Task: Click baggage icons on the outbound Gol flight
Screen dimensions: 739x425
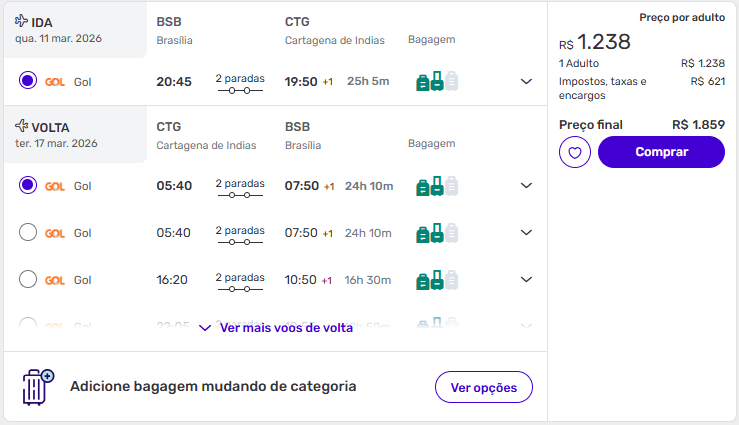Action: click(436, 81)
